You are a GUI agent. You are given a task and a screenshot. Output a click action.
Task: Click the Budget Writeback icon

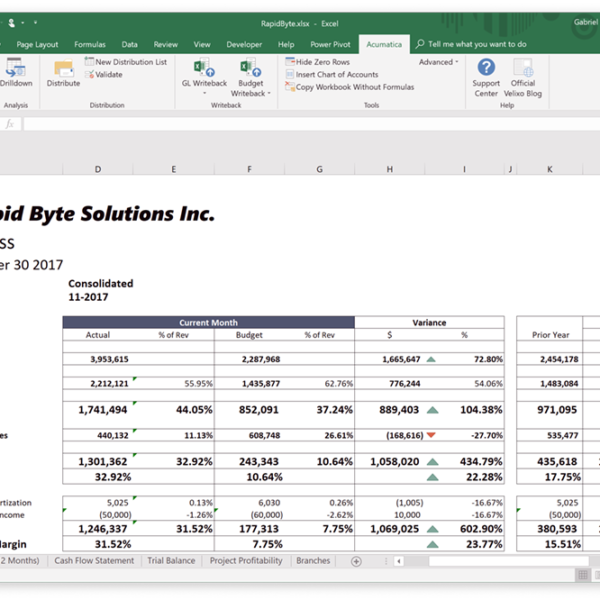click(251, 67)
